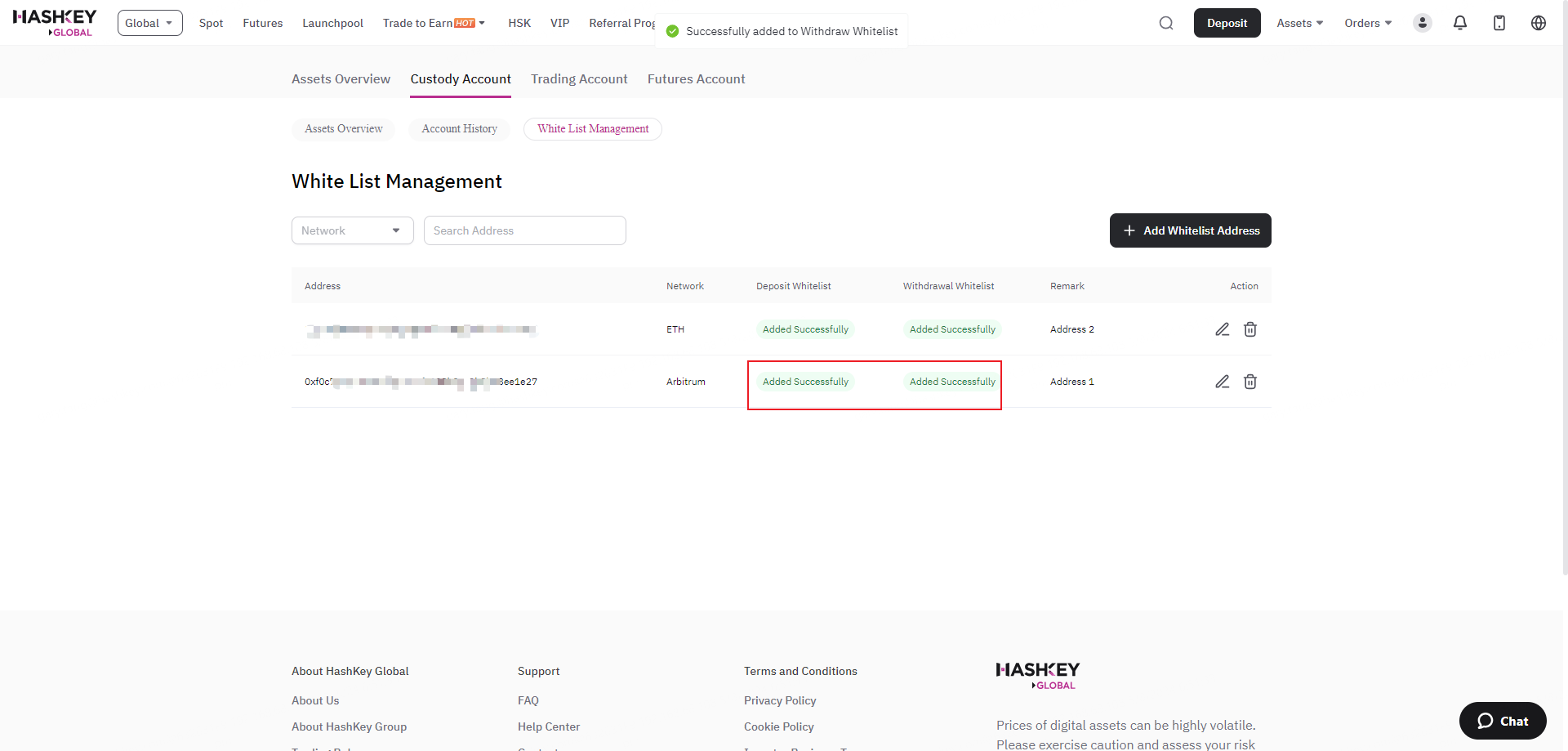This screenshot has width=1568, height=751.
Task: Open the Network filter dropdown
Action: [x=352, y=230]
